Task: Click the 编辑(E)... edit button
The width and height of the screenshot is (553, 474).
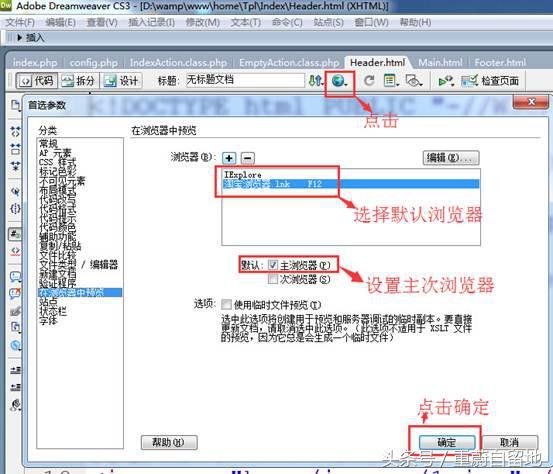Action: point(451,158)
